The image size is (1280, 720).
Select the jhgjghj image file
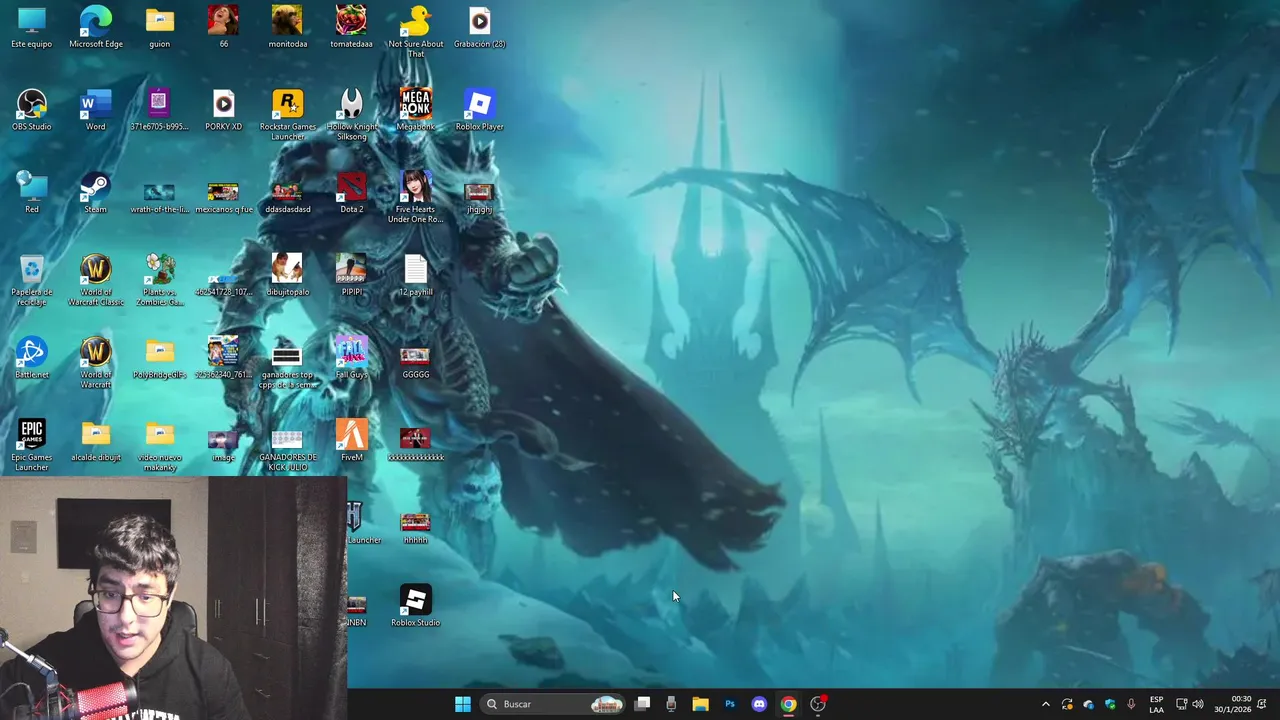pos(479,197)
